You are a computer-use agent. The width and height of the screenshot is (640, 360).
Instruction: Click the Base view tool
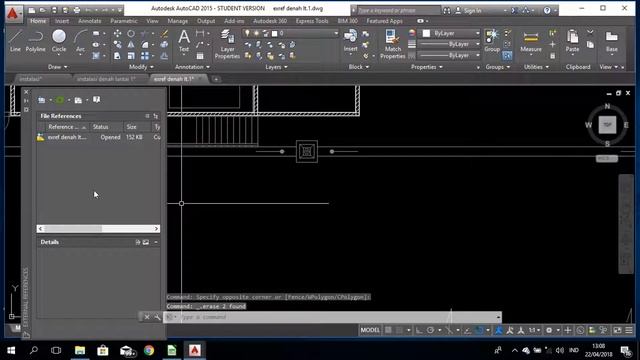tap(611, 41)
